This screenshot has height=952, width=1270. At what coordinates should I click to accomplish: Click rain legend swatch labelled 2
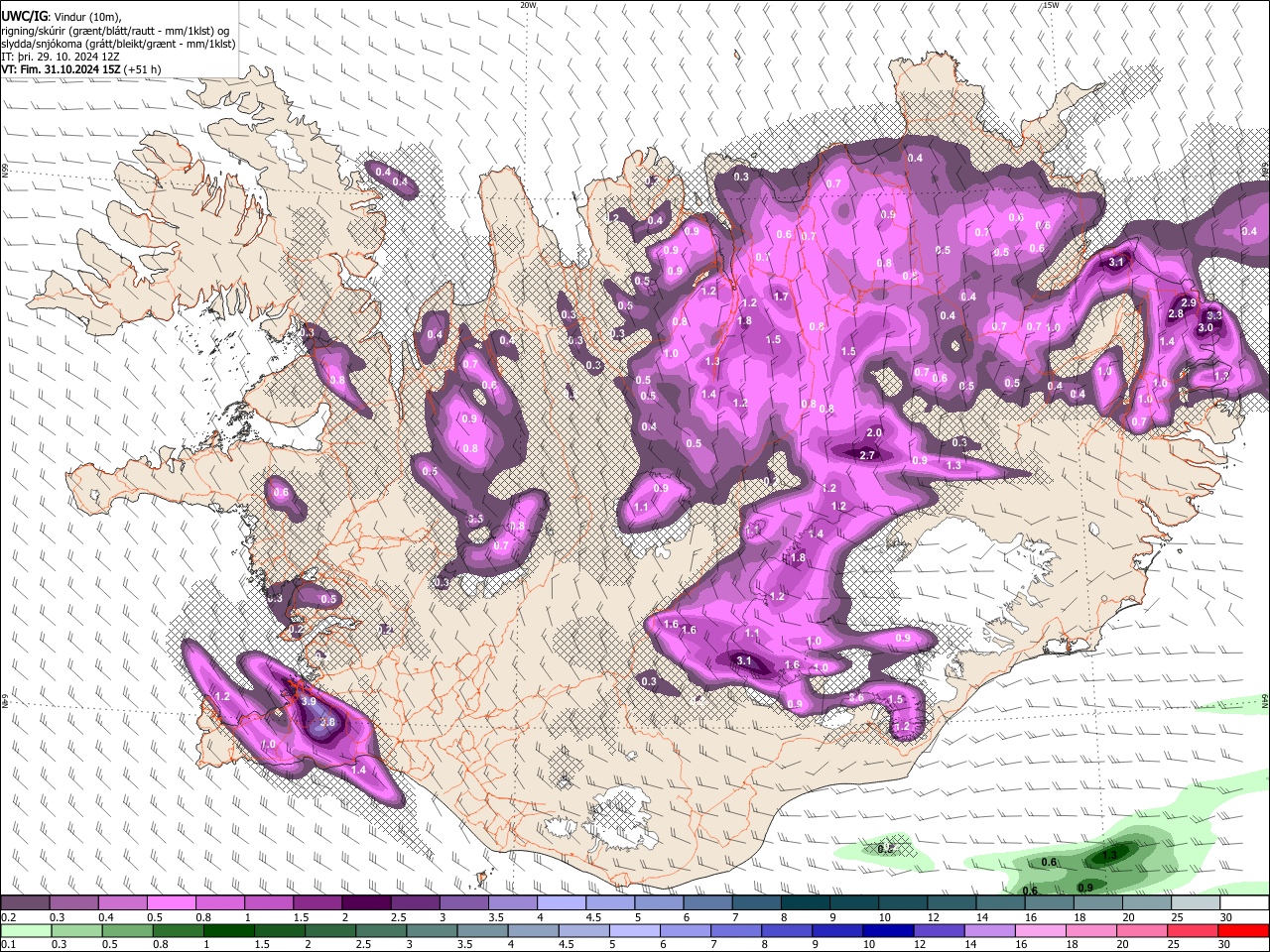click(330, 930)
